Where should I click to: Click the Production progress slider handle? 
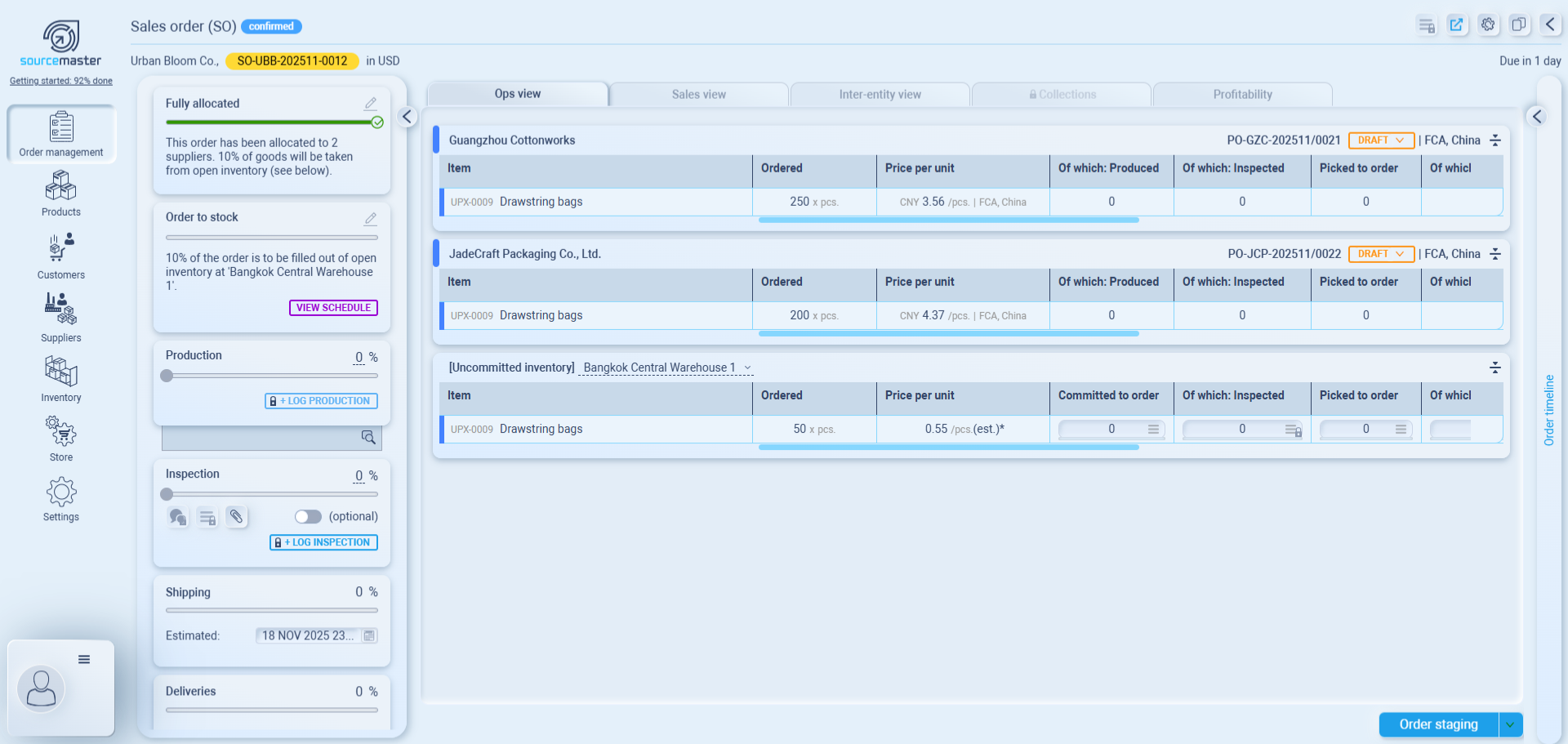[167, 376]
